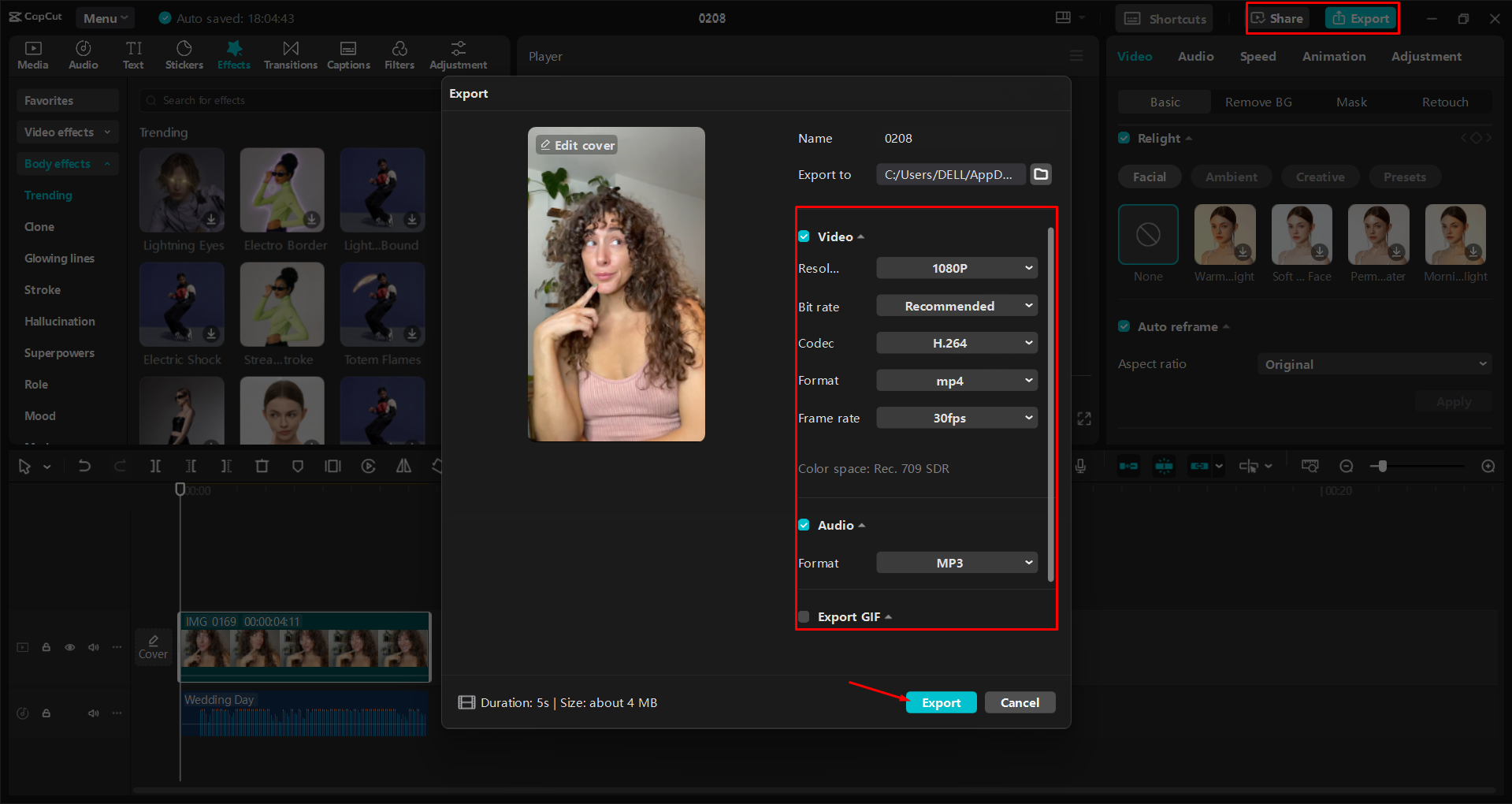Click the Export button in dialog
1512x804 pixels.
pos(941,702)
